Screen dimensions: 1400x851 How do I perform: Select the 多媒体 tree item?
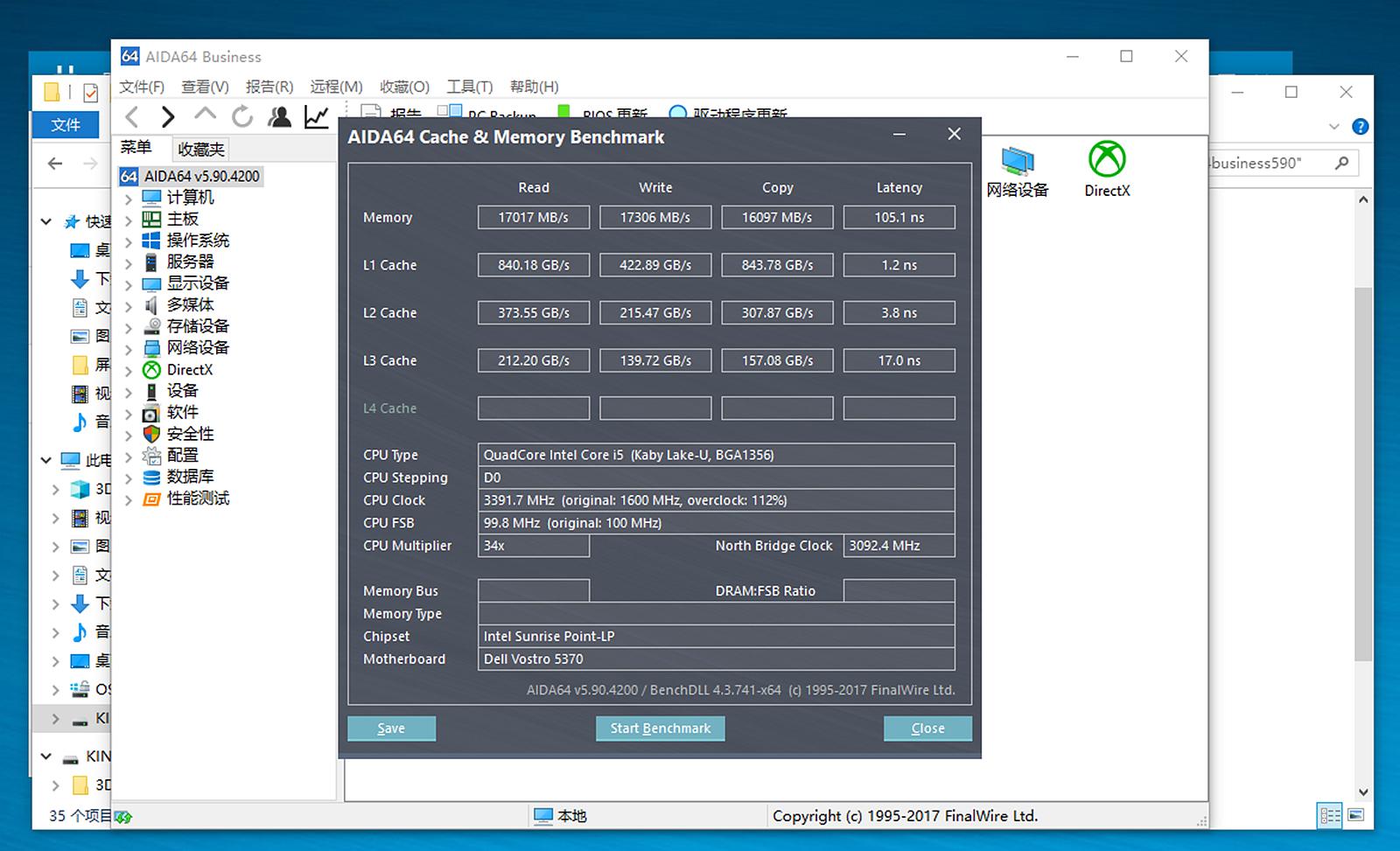pyautogui.click(x=190, y=304)
